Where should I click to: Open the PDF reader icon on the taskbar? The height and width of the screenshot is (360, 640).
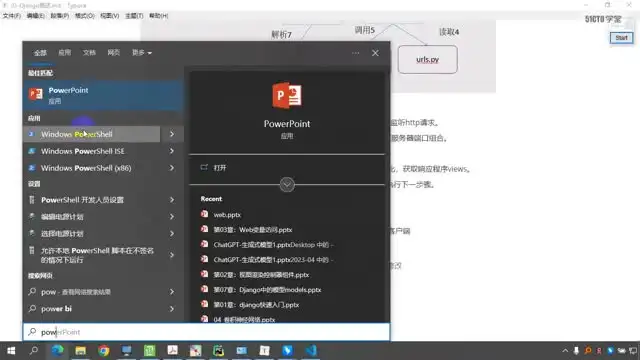[172, 351]
